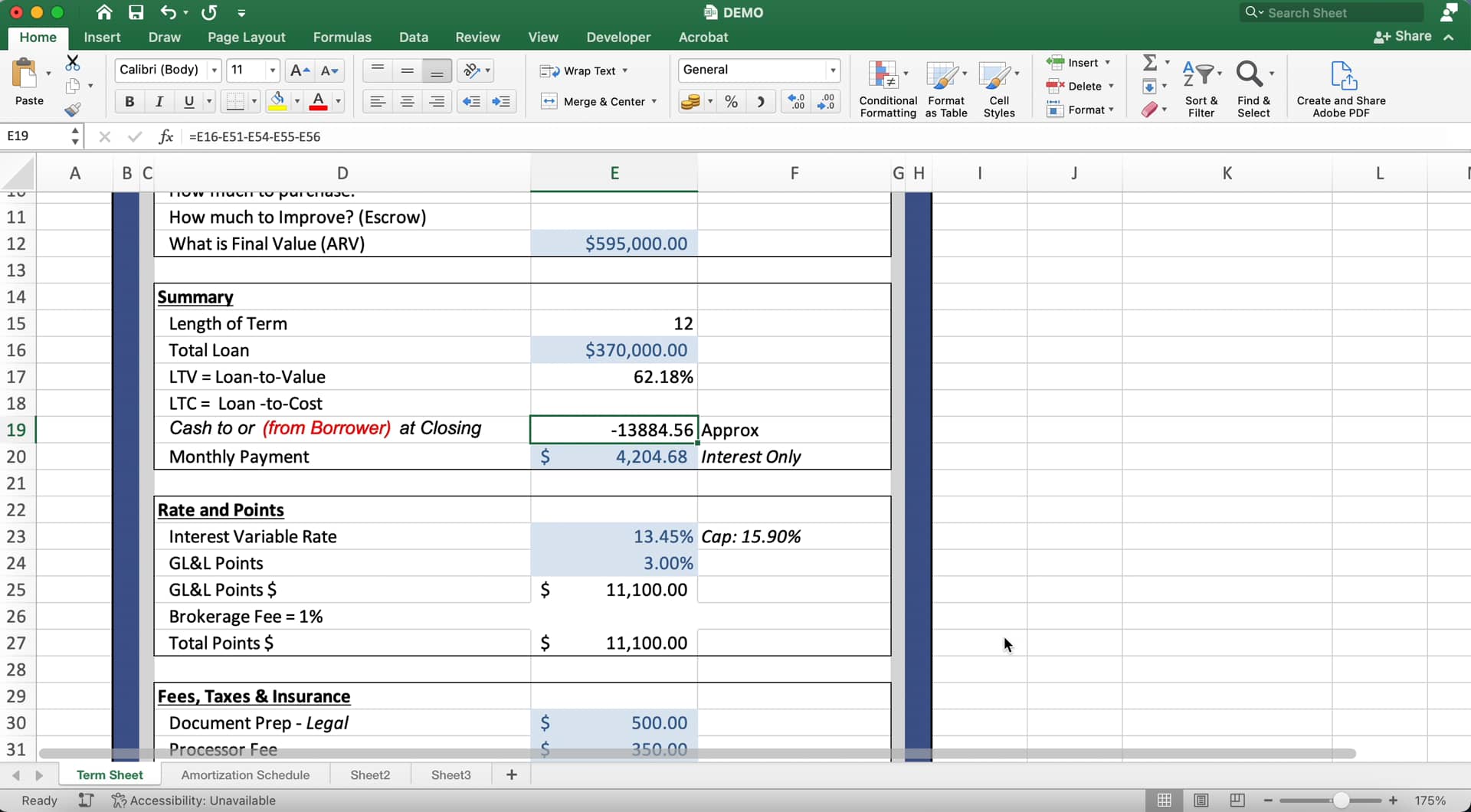Toggle underline on the selected cell
The height and width of the screenshot is (812, 1471).
(x=188, y=101)
